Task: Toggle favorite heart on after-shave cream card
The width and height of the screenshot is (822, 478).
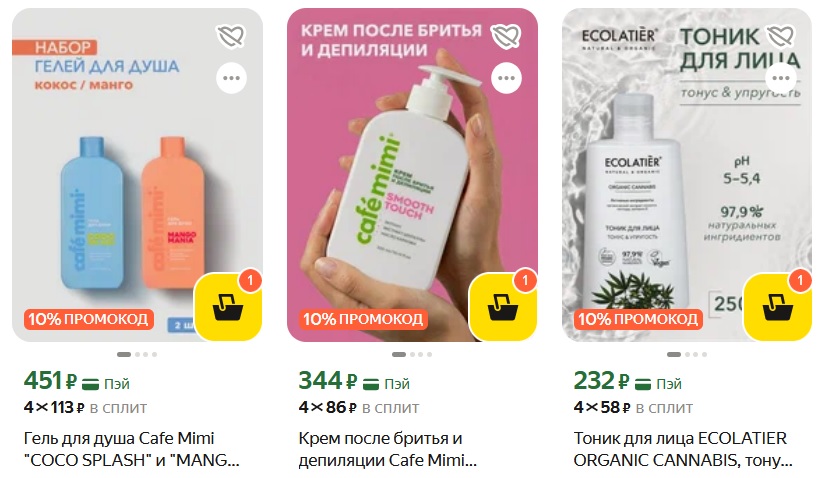Action: (506, 36)
